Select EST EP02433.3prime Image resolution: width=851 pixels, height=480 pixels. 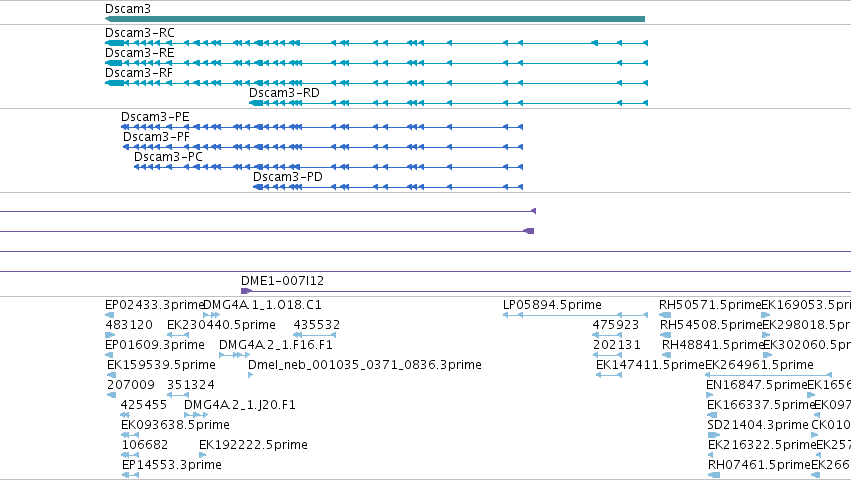coord(154,305)
